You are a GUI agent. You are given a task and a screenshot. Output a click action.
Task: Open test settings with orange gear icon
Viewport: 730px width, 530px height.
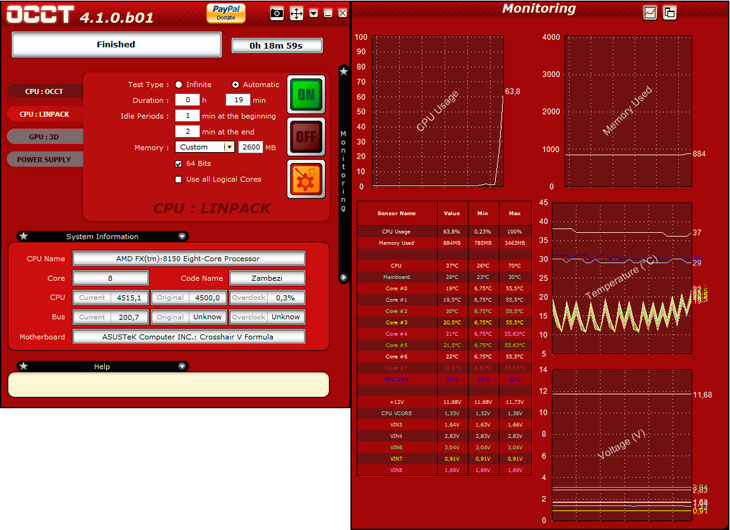pyautogui.click(x=306, y=179)
